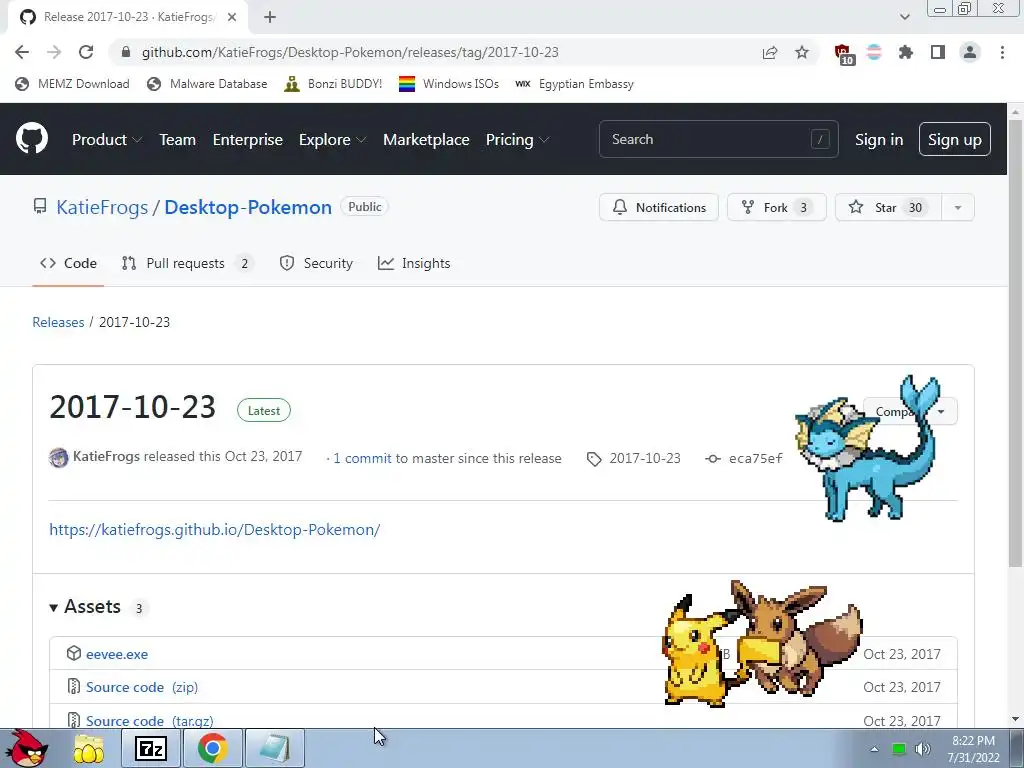Open Chrome side panel icon
The width and height of the screenshot is (1024, 768).
pyautogui.click(x=938, y=52)
